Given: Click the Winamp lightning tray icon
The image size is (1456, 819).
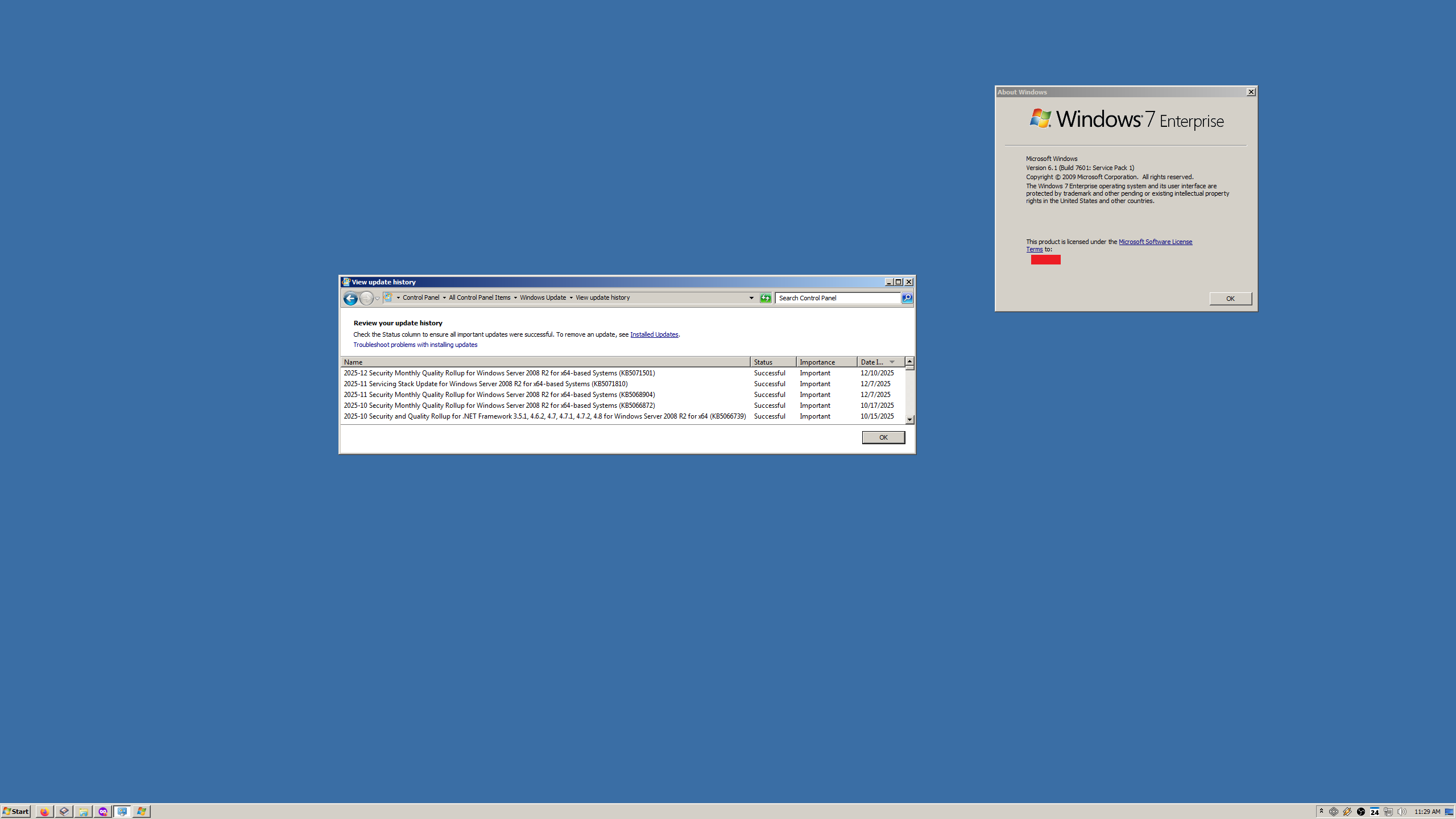Looking at the screenshot, I should (x=1347, y=812).
